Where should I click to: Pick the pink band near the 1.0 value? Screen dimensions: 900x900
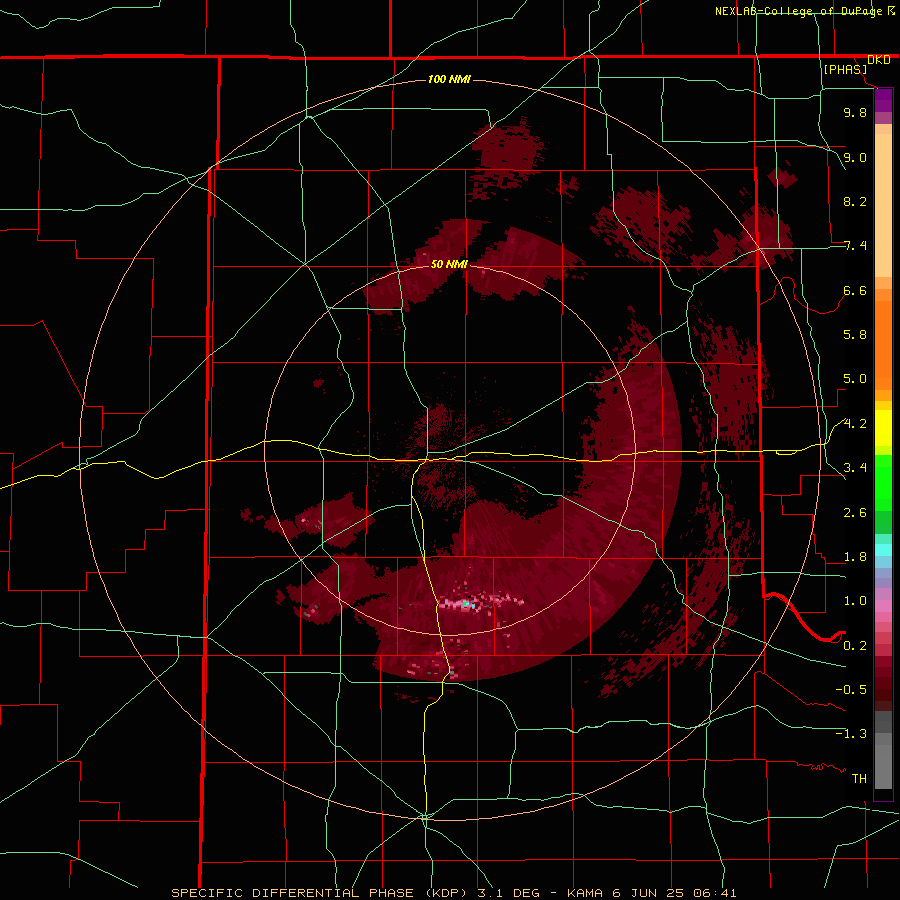tap(883, 605)
